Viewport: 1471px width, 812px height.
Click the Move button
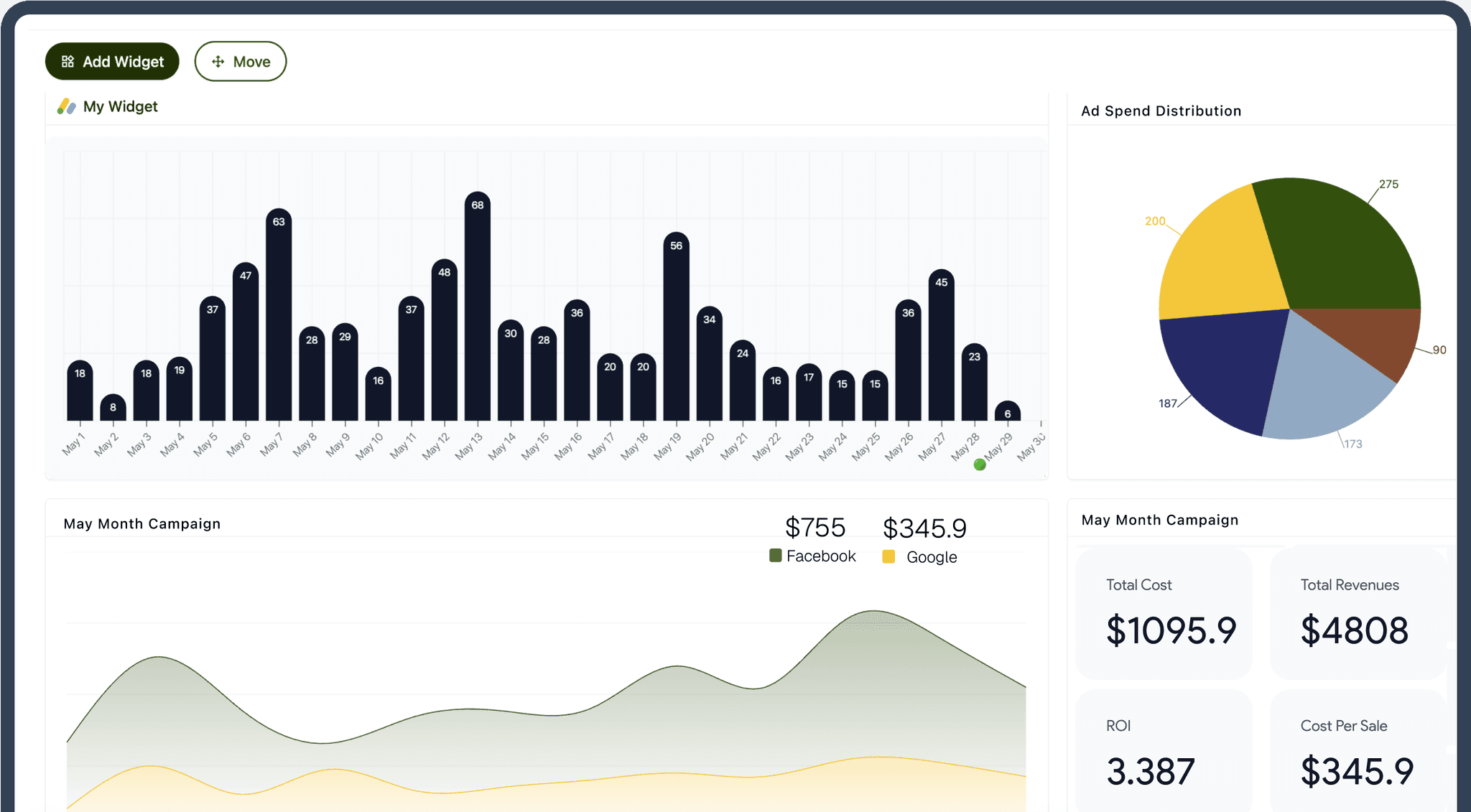point(241,62)
